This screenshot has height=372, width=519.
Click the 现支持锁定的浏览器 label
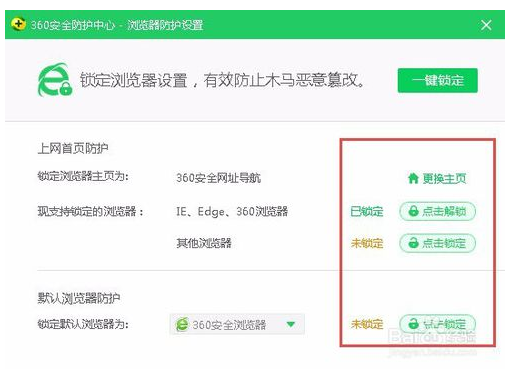click(90, 211)
